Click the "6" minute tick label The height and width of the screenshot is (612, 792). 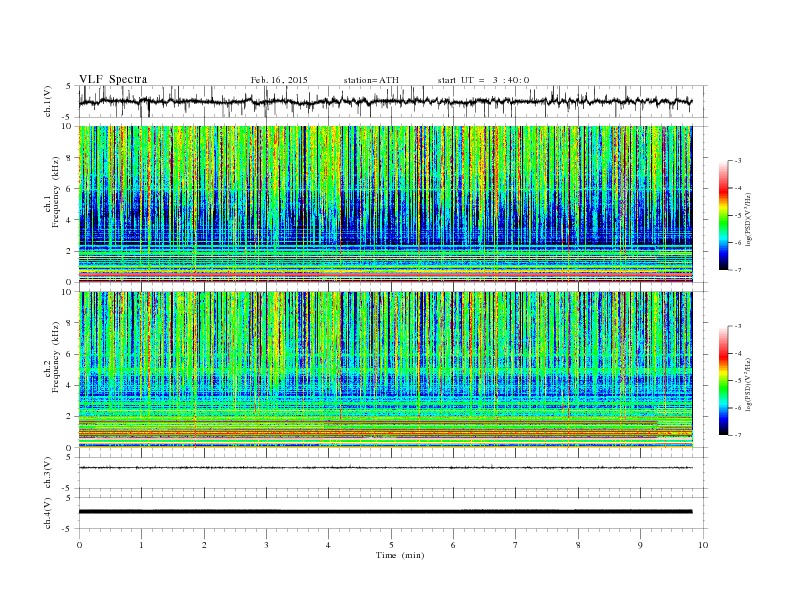(453, 545)
